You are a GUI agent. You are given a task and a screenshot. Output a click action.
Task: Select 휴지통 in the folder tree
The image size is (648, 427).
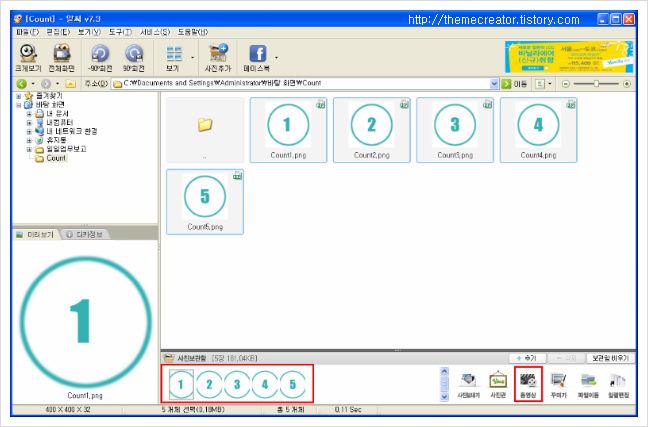click(x=56, y=140)
